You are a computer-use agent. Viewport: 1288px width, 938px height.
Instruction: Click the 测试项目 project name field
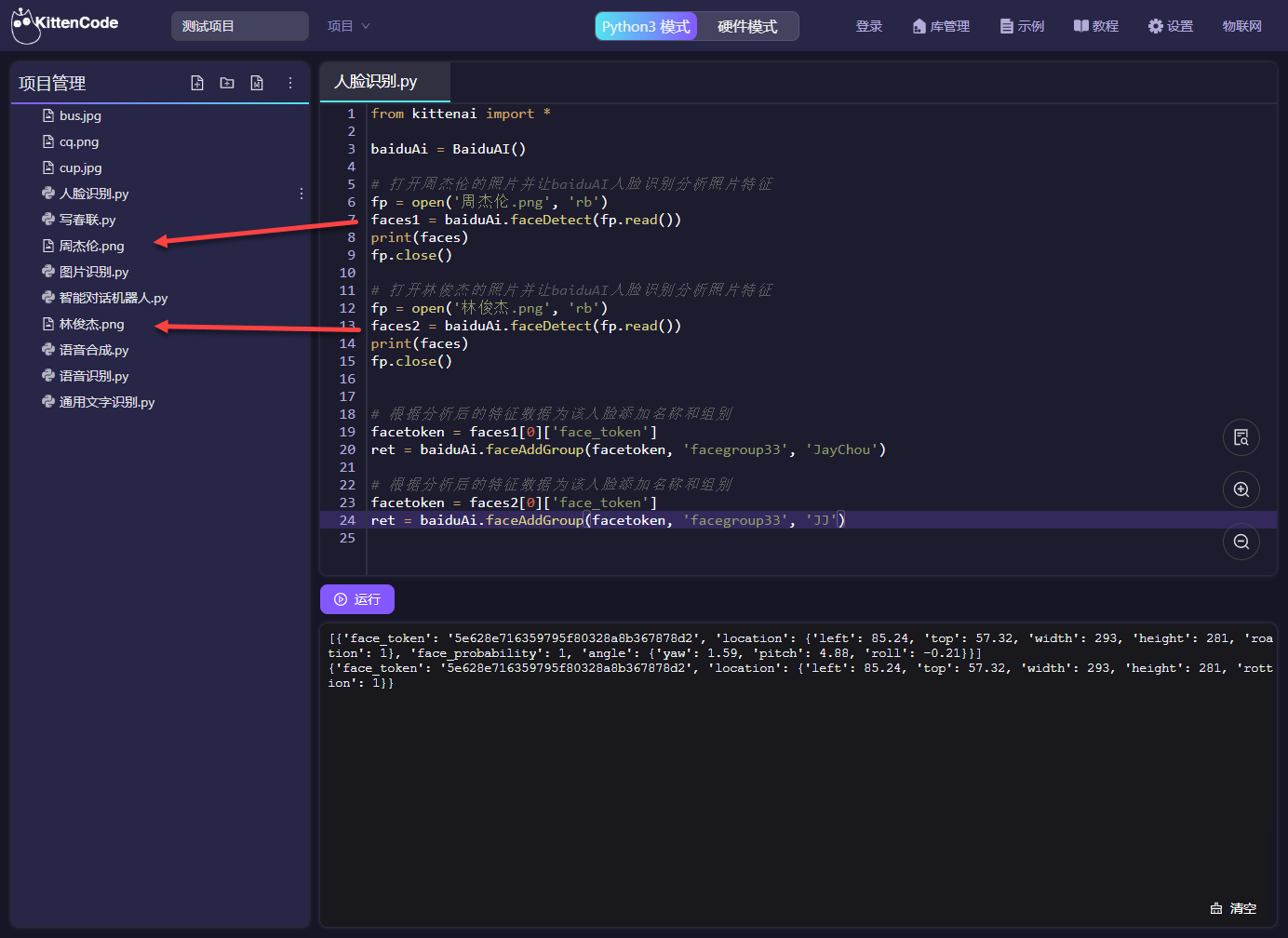point(240,26)
